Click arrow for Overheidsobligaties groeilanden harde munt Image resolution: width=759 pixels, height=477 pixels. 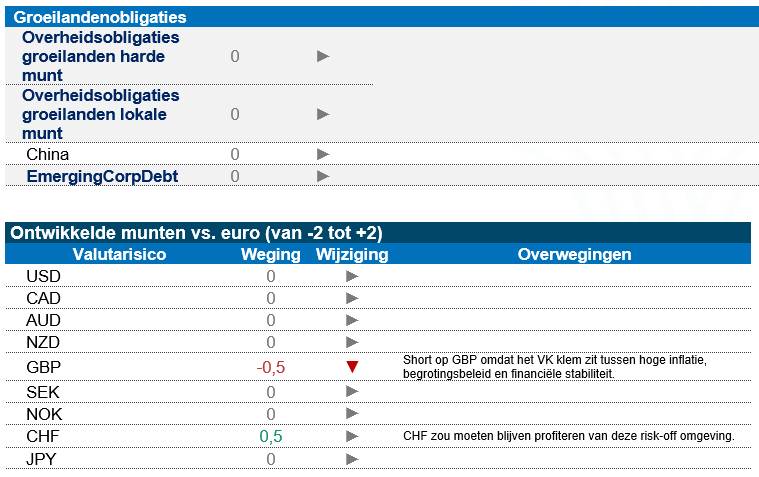coord(323,56)
